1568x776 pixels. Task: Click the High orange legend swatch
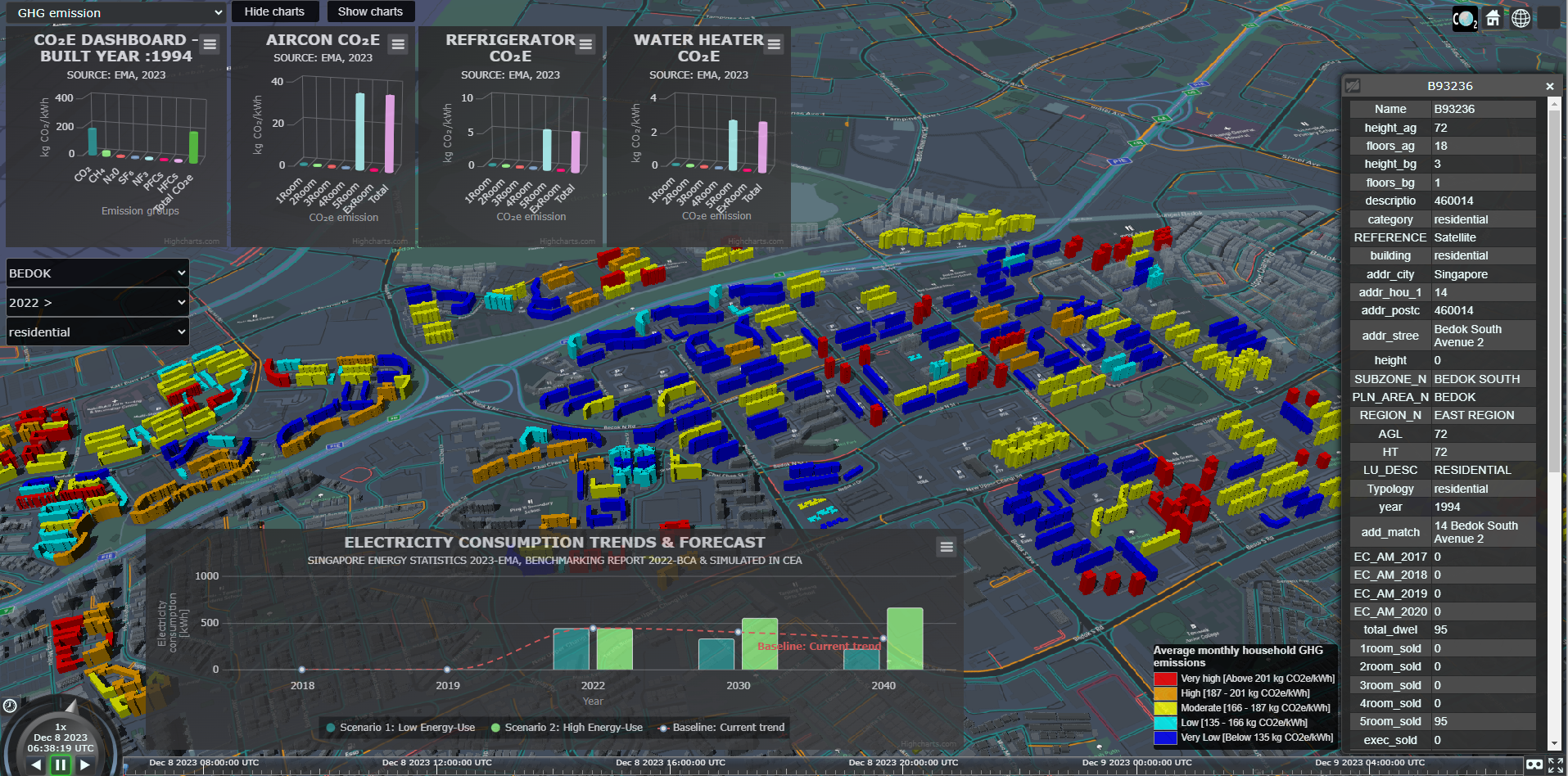click(x=1165, y=693)
